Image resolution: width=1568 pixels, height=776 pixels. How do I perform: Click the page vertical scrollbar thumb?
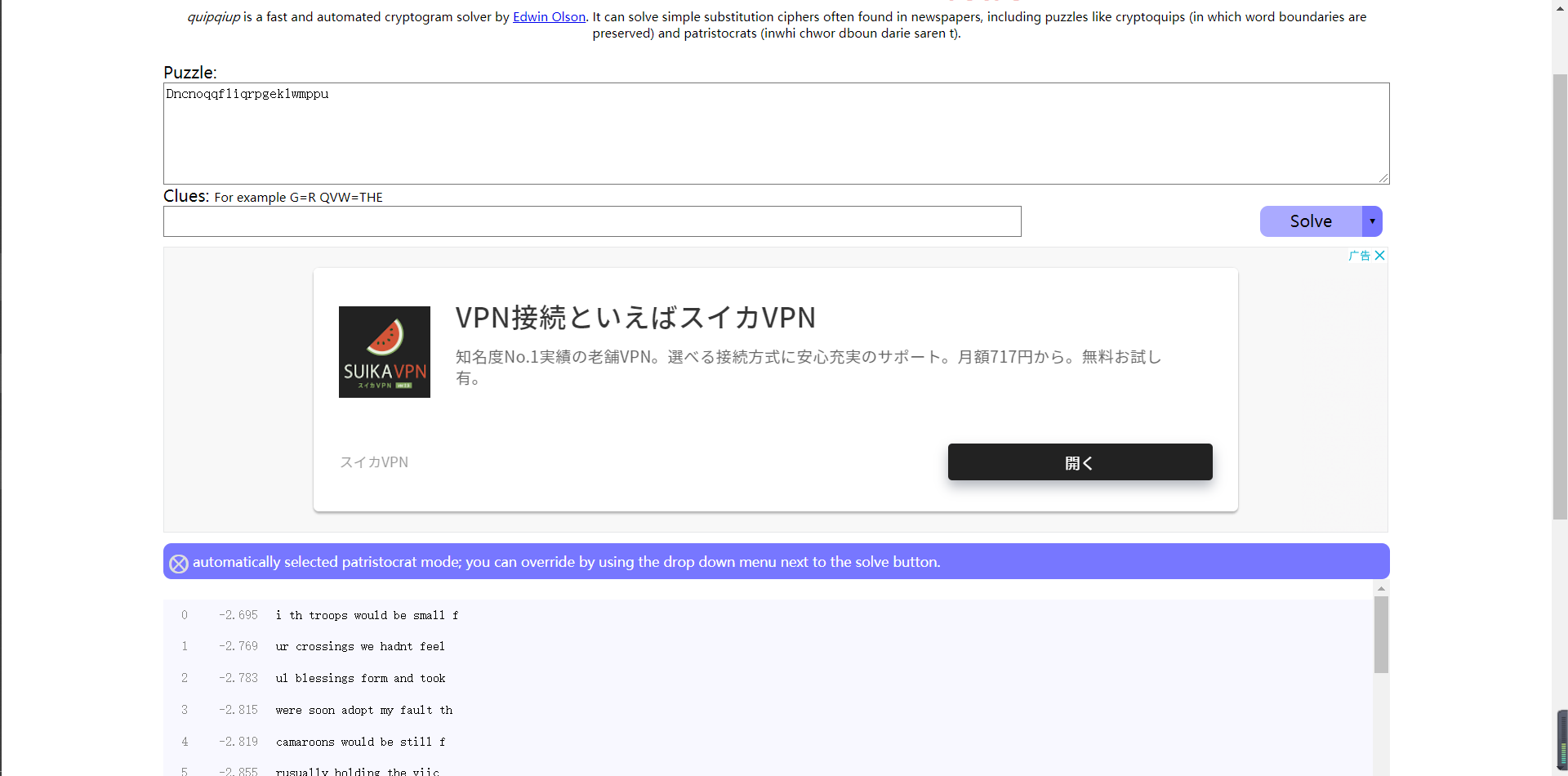pos(1560,296)
